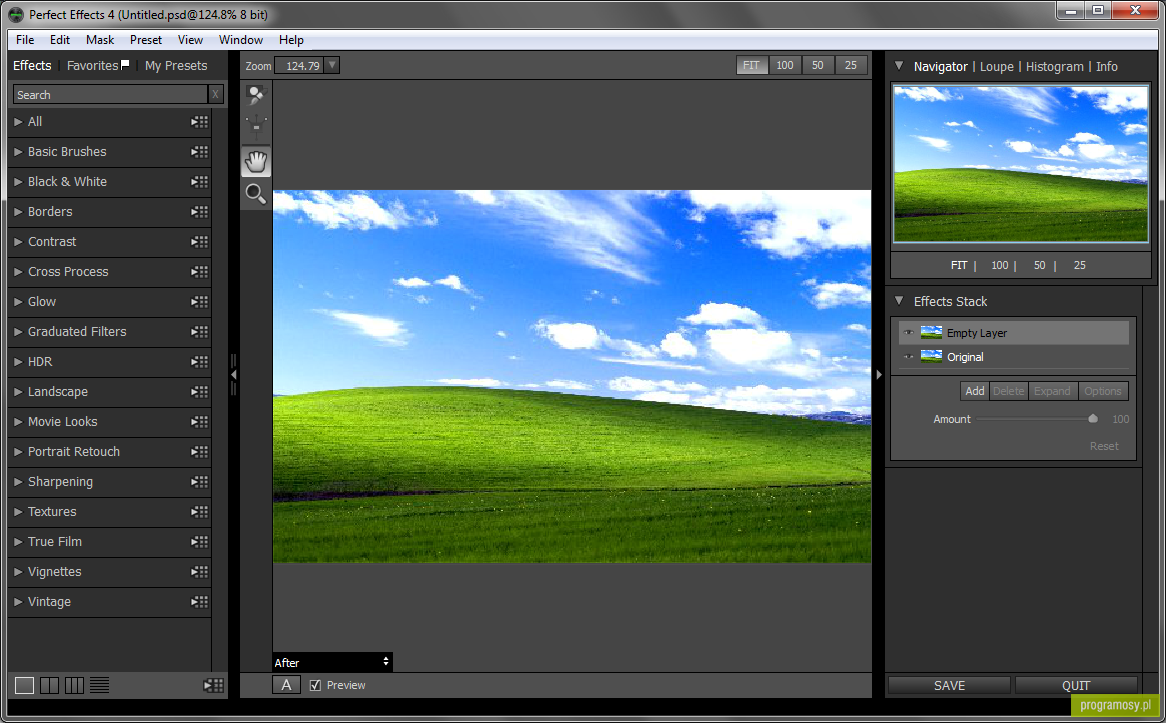The height and width of the screenshot is (723, 1166).
Task: Switch to three column browser layout
Action: point(74,685)
